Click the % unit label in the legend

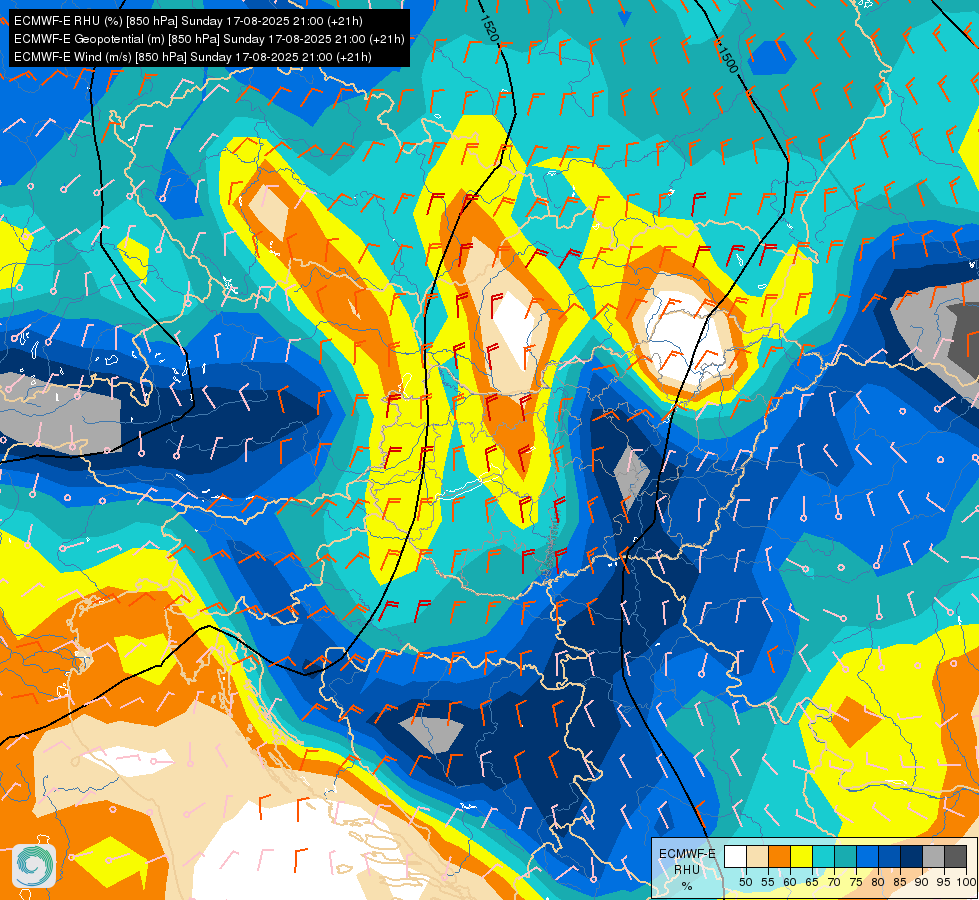687,886
